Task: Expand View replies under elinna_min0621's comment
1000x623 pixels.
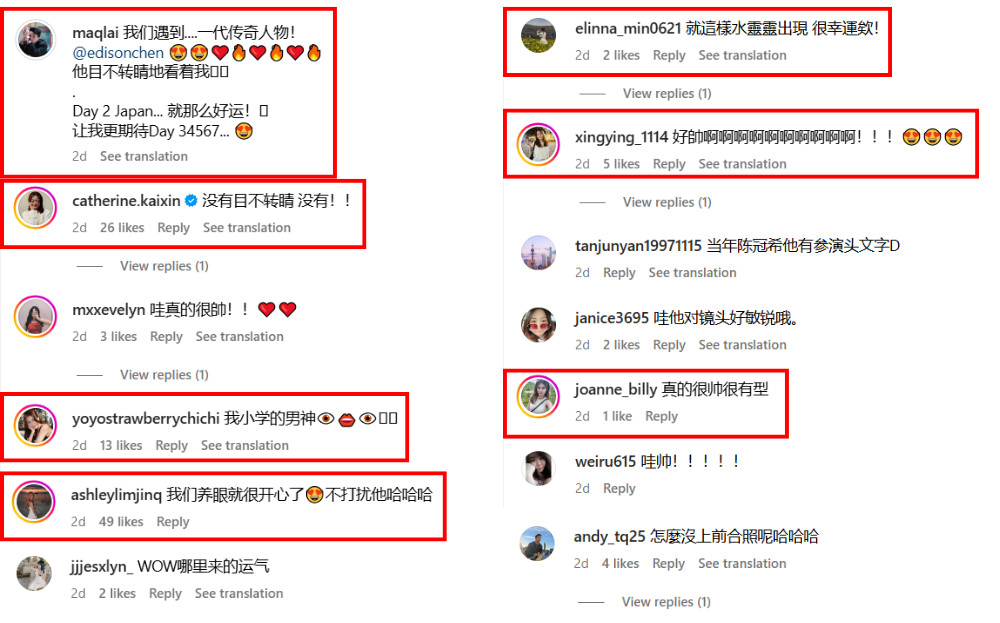Action: coord(666,94)
